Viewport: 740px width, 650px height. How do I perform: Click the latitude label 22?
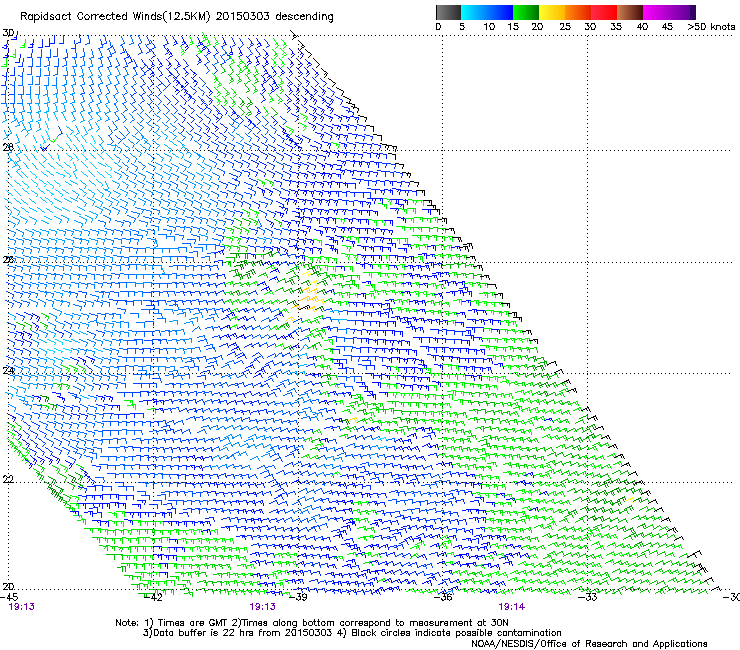8,479
